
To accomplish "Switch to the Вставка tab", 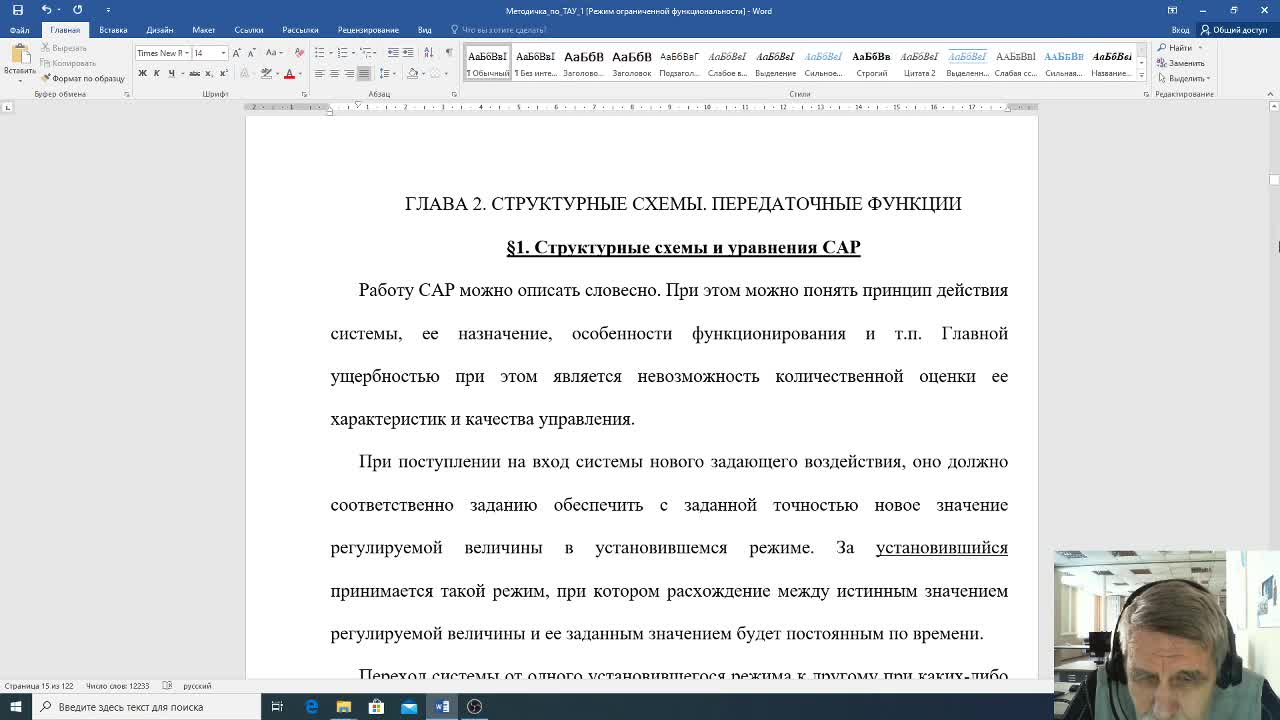I will pyautogui.click(x=113, y=30).
